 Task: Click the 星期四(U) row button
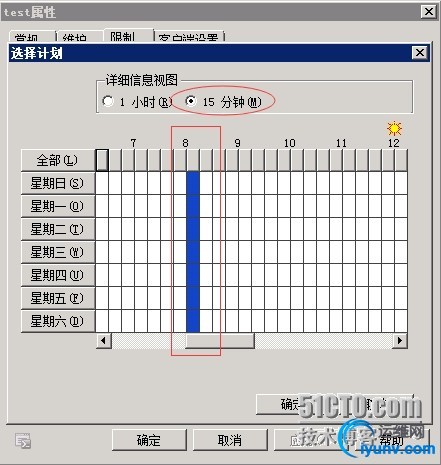(x=58, y=275)
